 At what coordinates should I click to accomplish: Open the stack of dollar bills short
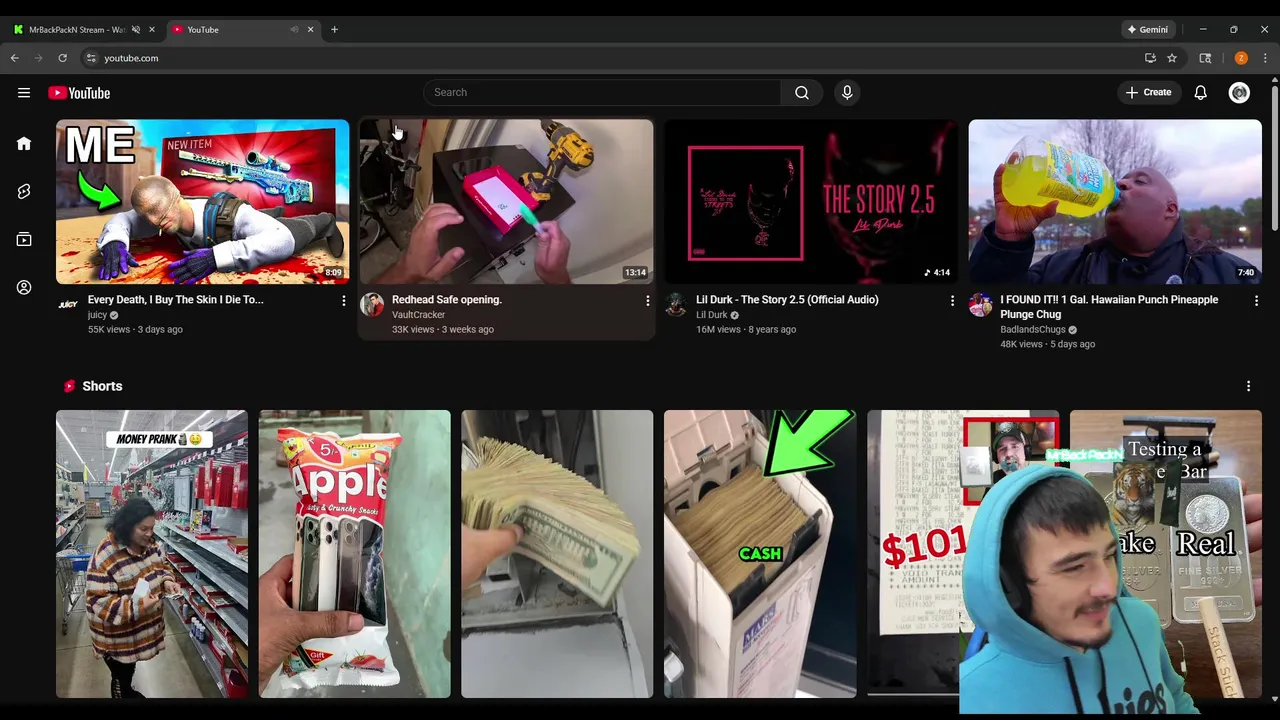[x=557, y=553]
